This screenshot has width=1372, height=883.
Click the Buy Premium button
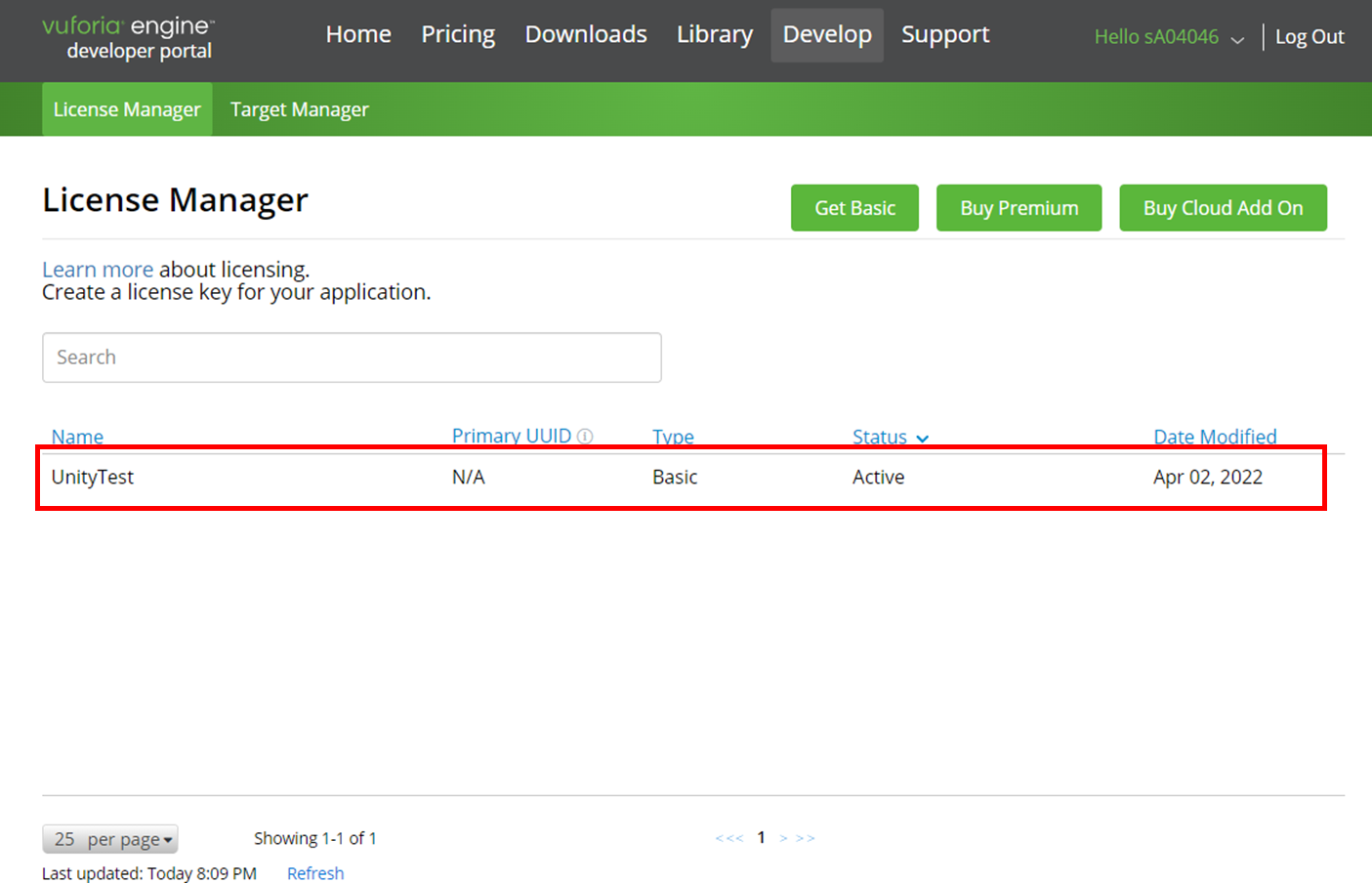point(1019,208)
